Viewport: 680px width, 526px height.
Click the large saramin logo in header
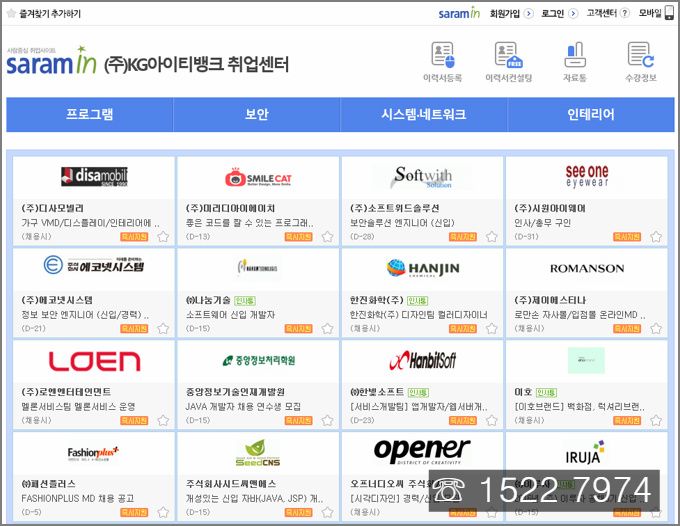pos(51,61)
